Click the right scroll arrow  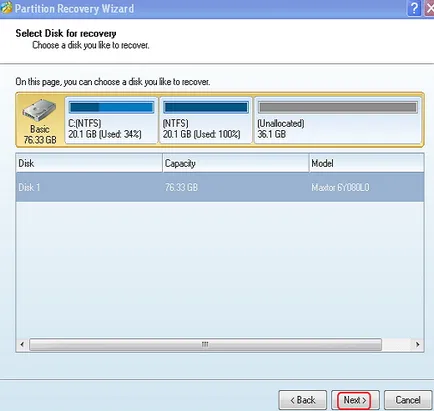click(x=418, y=344)
